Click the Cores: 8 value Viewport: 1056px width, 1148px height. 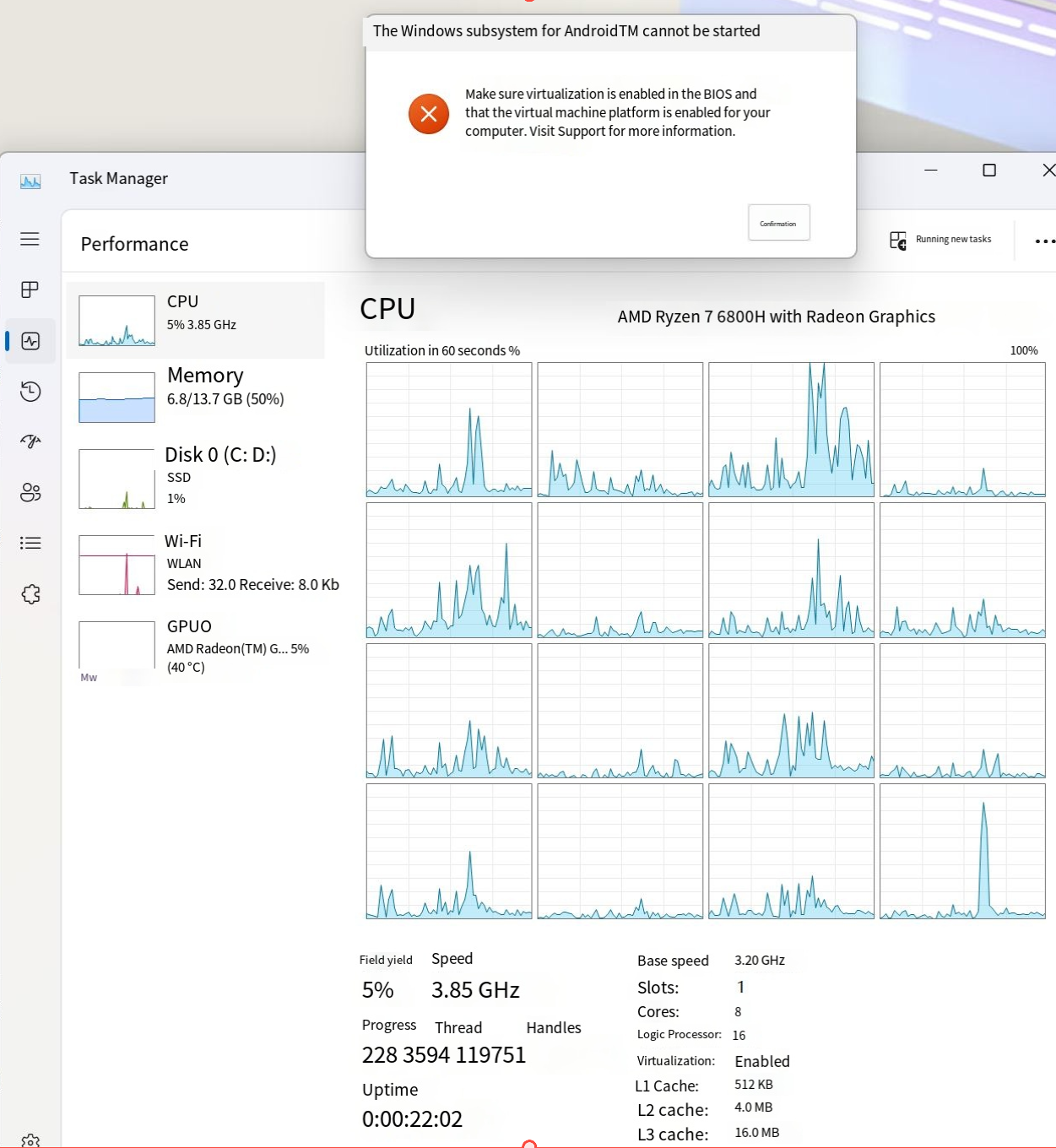pos(738,1012)
